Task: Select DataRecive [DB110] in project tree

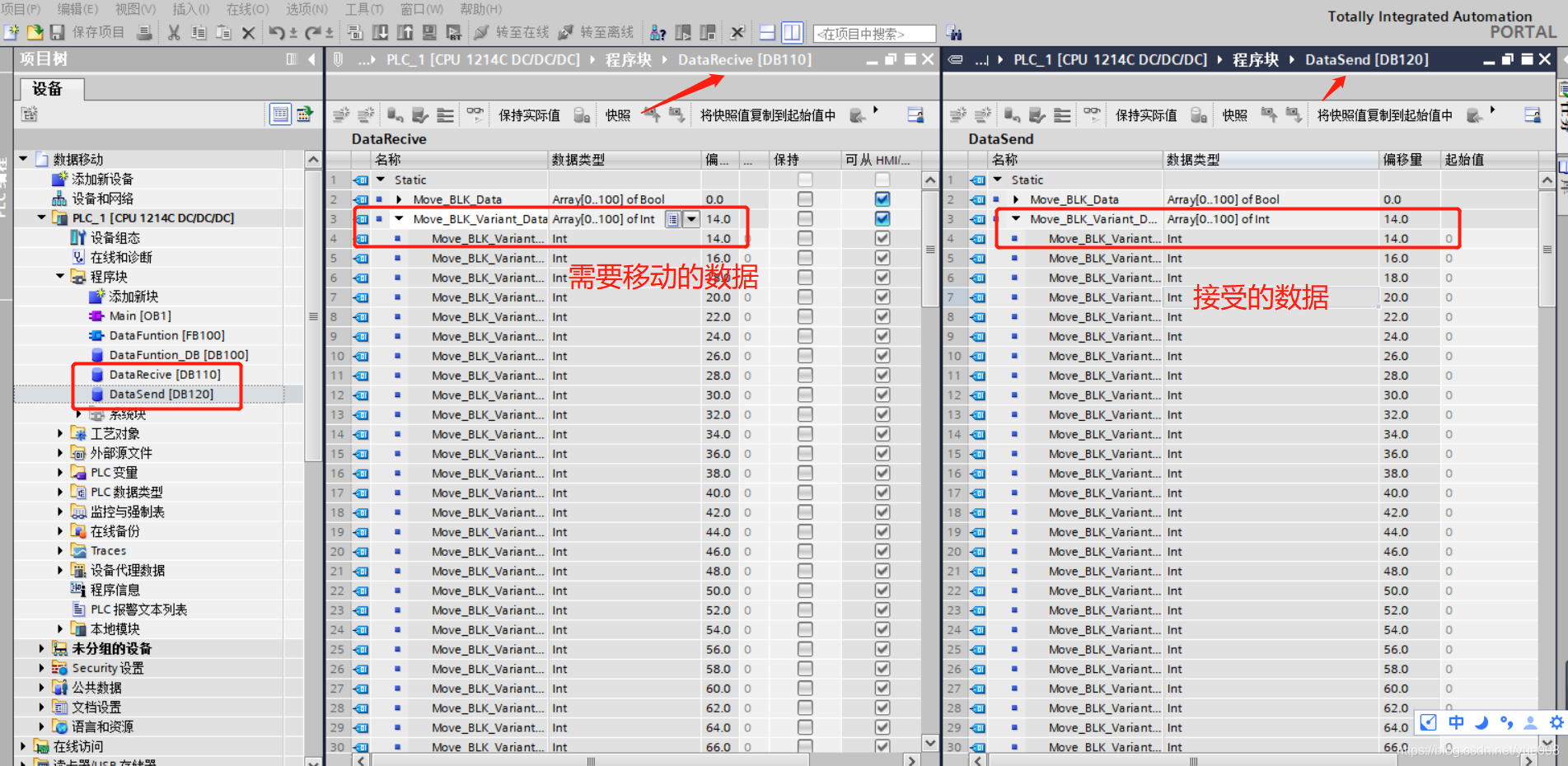Action: (x=164, y=375)
